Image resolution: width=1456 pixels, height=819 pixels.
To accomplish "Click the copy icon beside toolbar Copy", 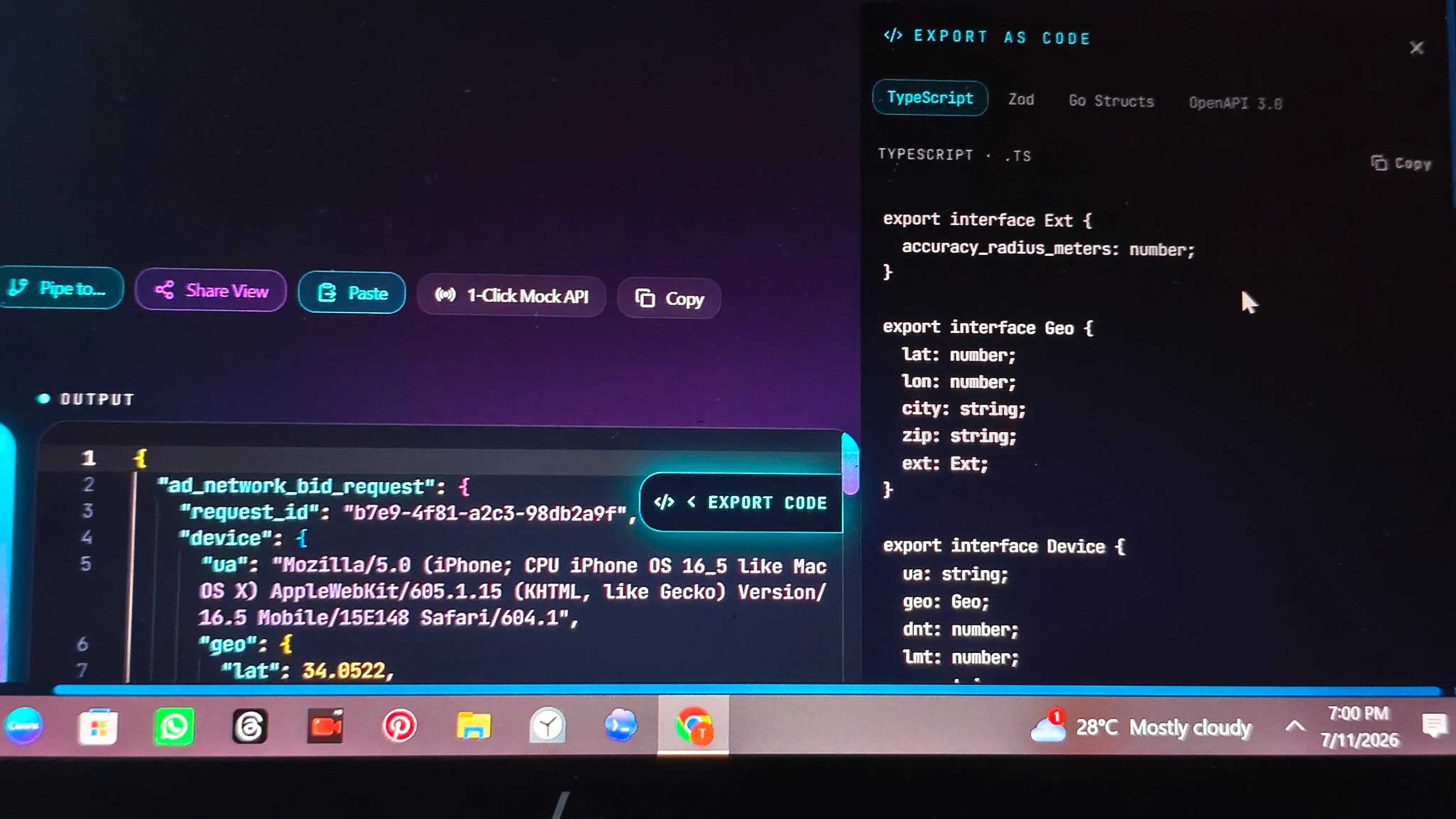I will tap(645, 298).
